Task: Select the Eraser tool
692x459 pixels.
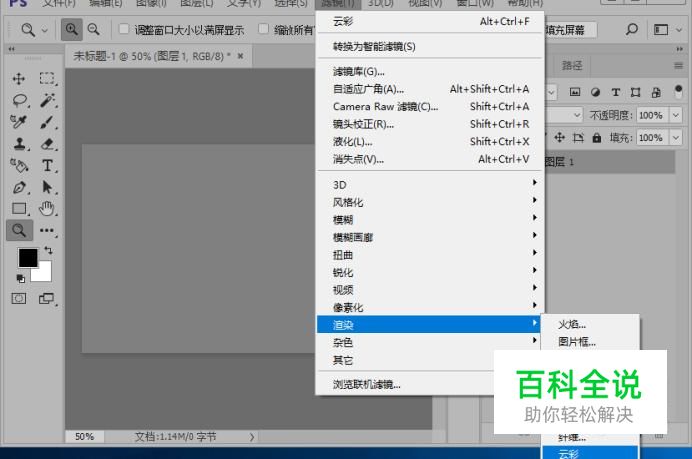Action: (47, 144)
